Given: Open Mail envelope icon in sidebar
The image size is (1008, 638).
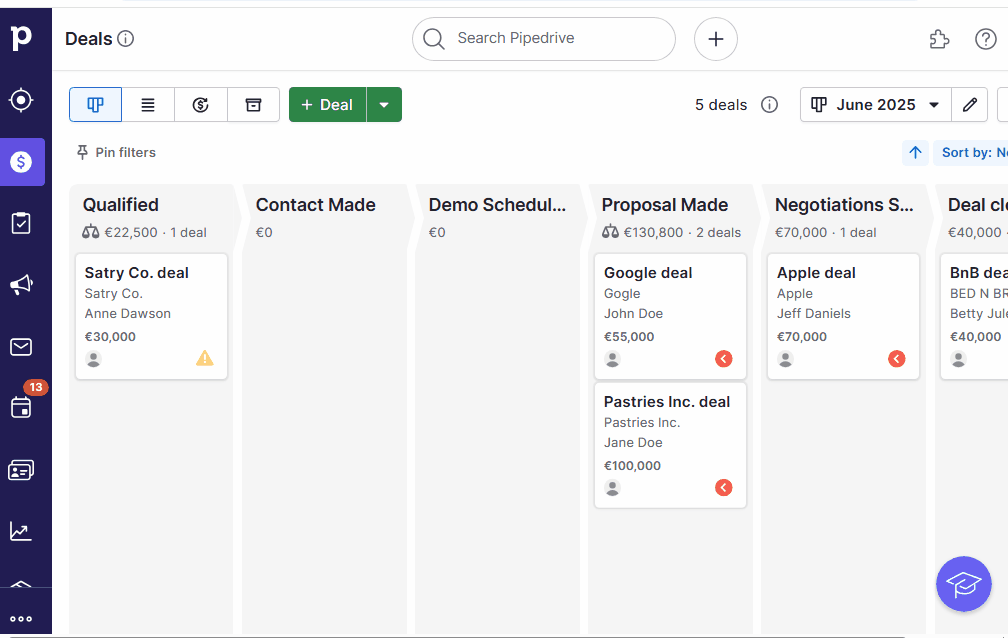Looking at the screenshot, I should pos(21,347).
